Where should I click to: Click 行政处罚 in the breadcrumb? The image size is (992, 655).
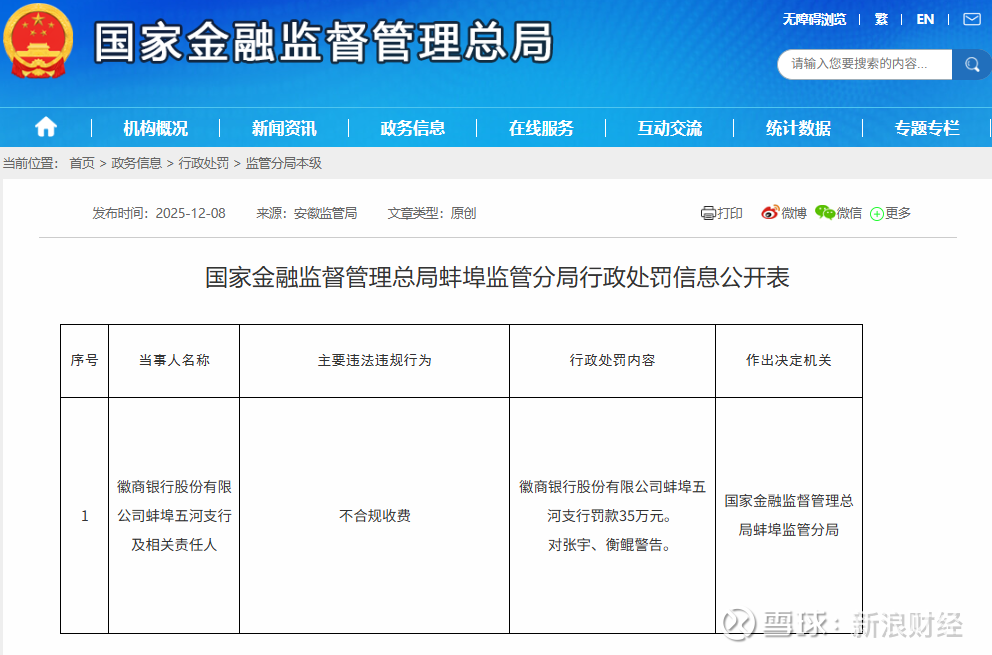pyautogui.click(x=204, y=163)
